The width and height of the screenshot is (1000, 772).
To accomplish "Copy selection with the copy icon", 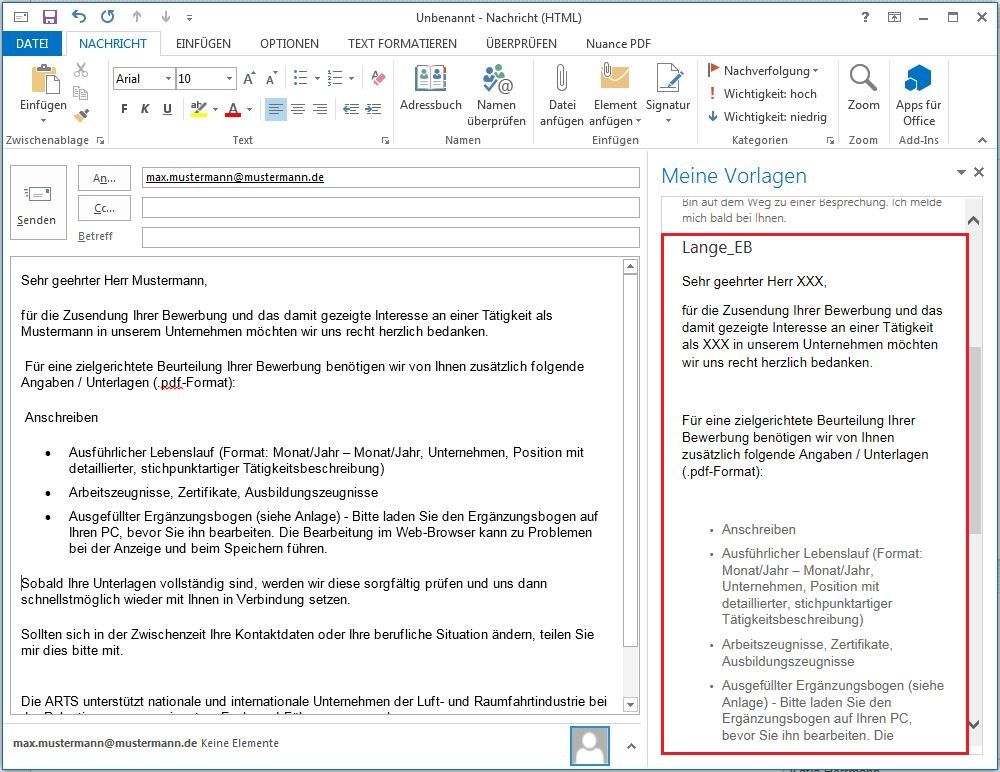I will click(81, 93).
